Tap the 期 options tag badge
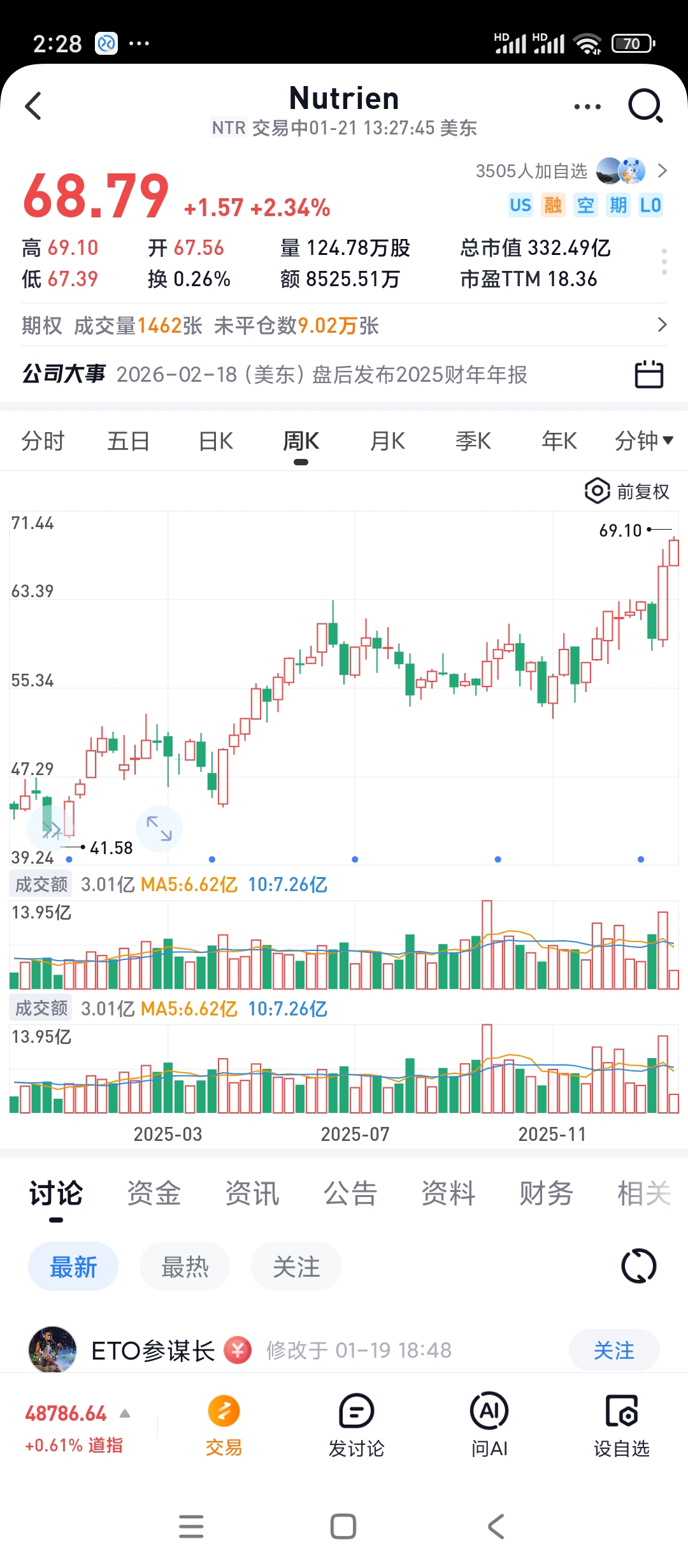Image resolution: width=688 pixels, height=1568 pixels. (x=618, y=205)
